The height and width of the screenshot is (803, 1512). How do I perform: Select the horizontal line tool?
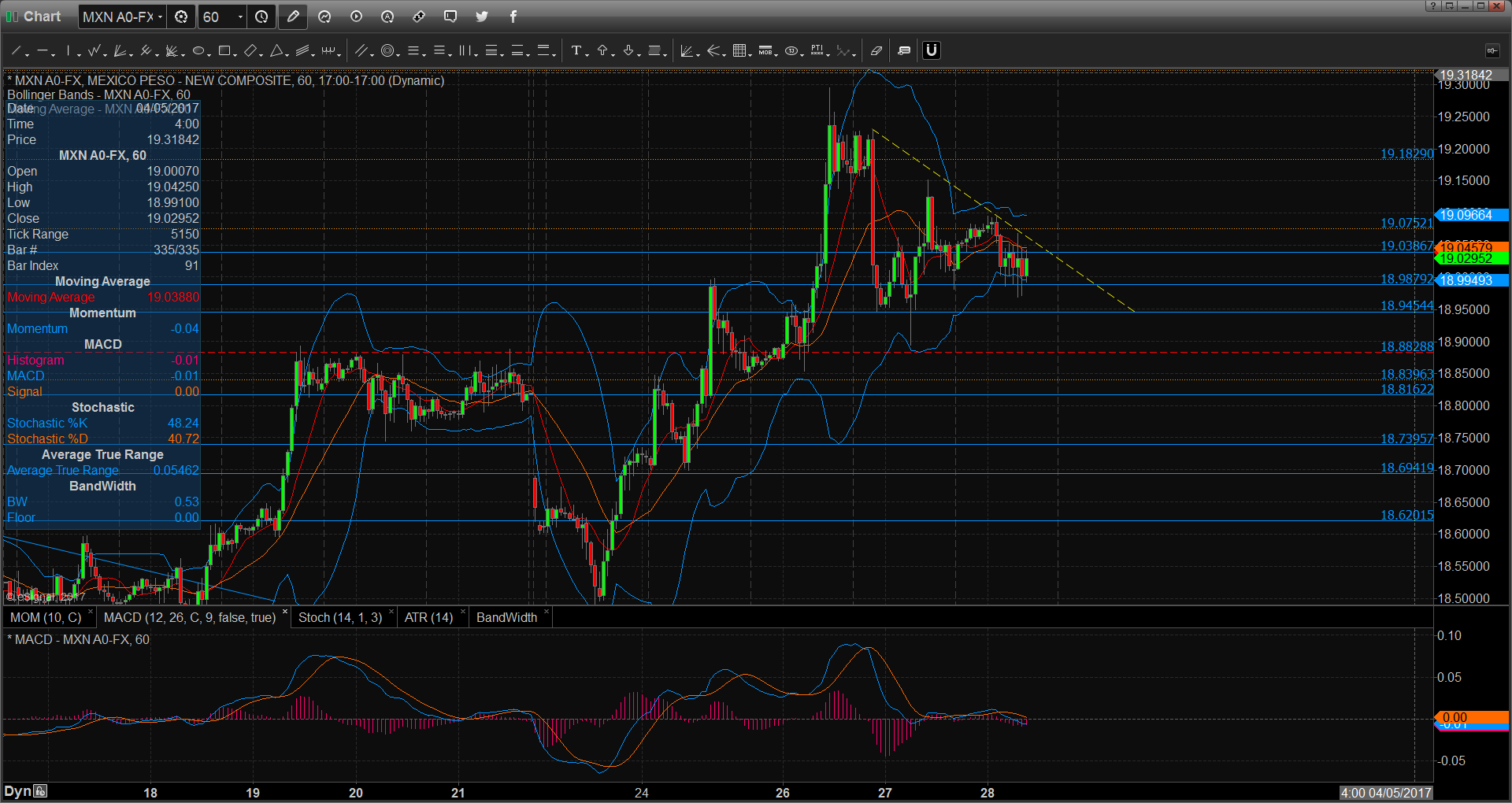[x=43, y=51]
